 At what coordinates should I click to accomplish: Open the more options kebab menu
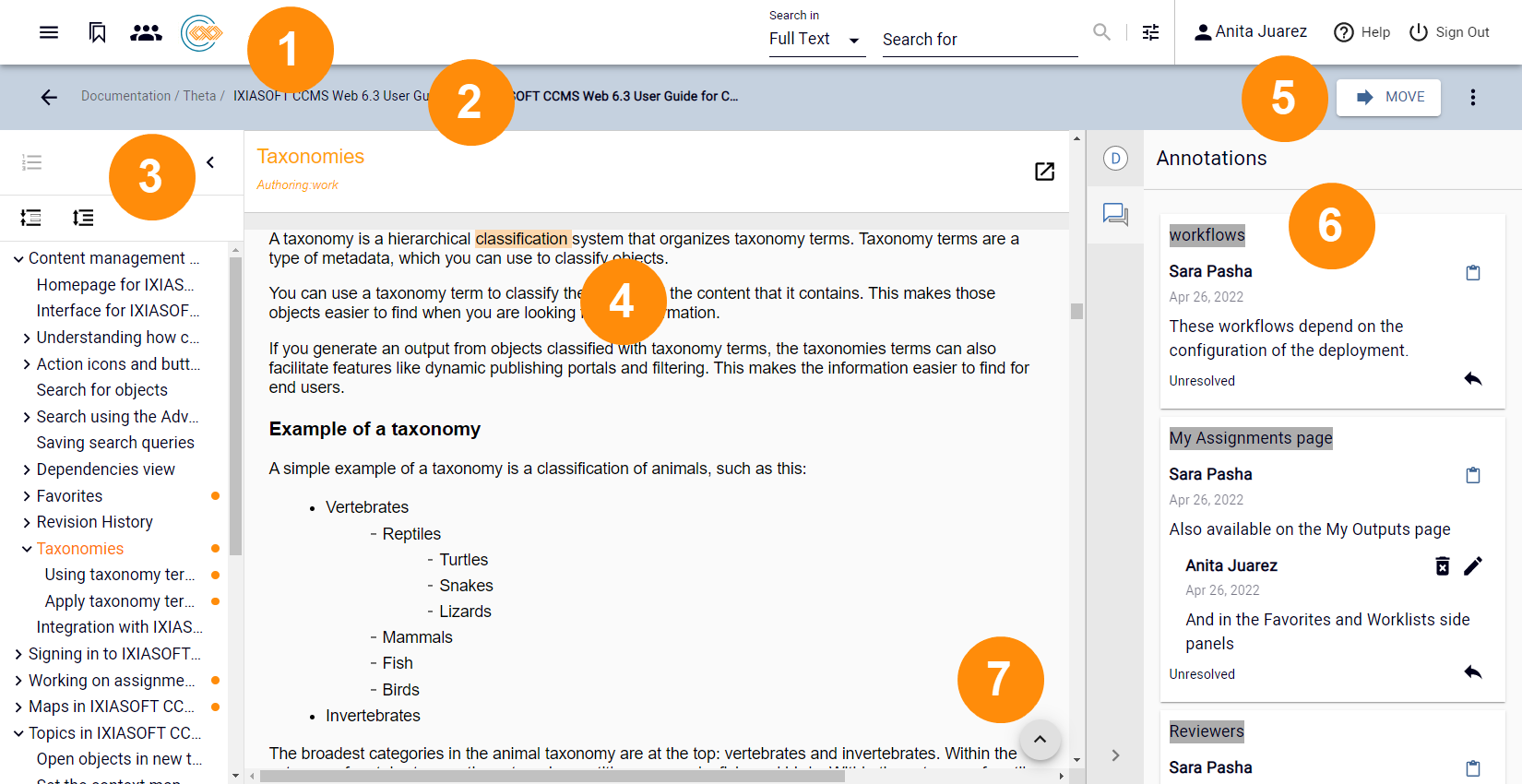(1473, 97)
